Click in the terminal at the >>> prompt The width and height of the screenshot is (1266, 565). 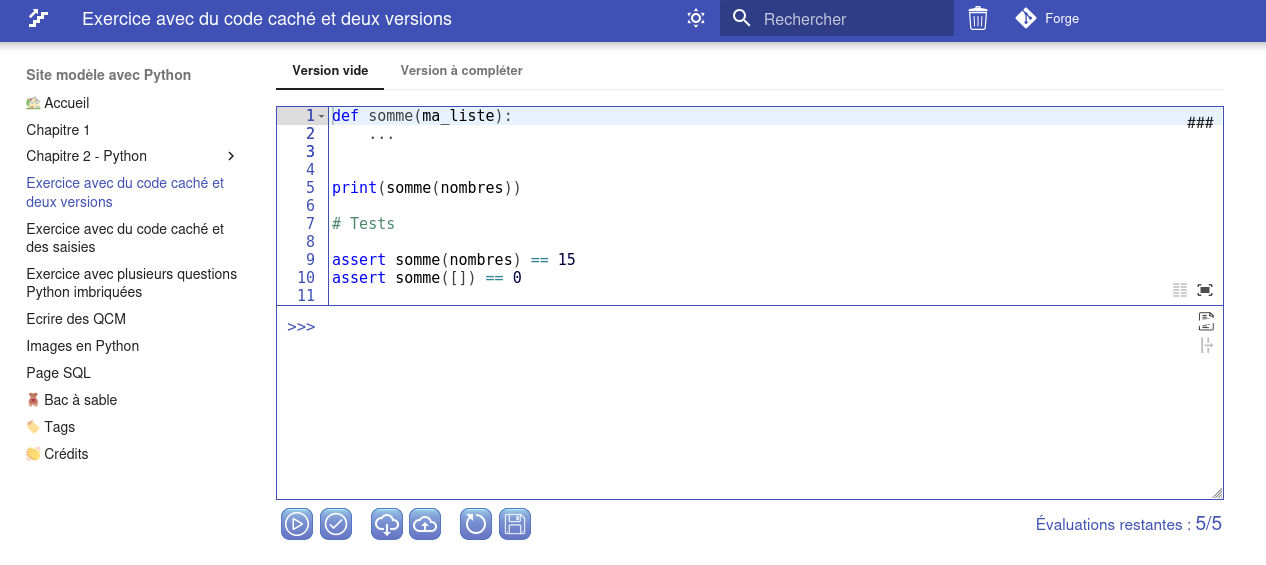[301, 327]
